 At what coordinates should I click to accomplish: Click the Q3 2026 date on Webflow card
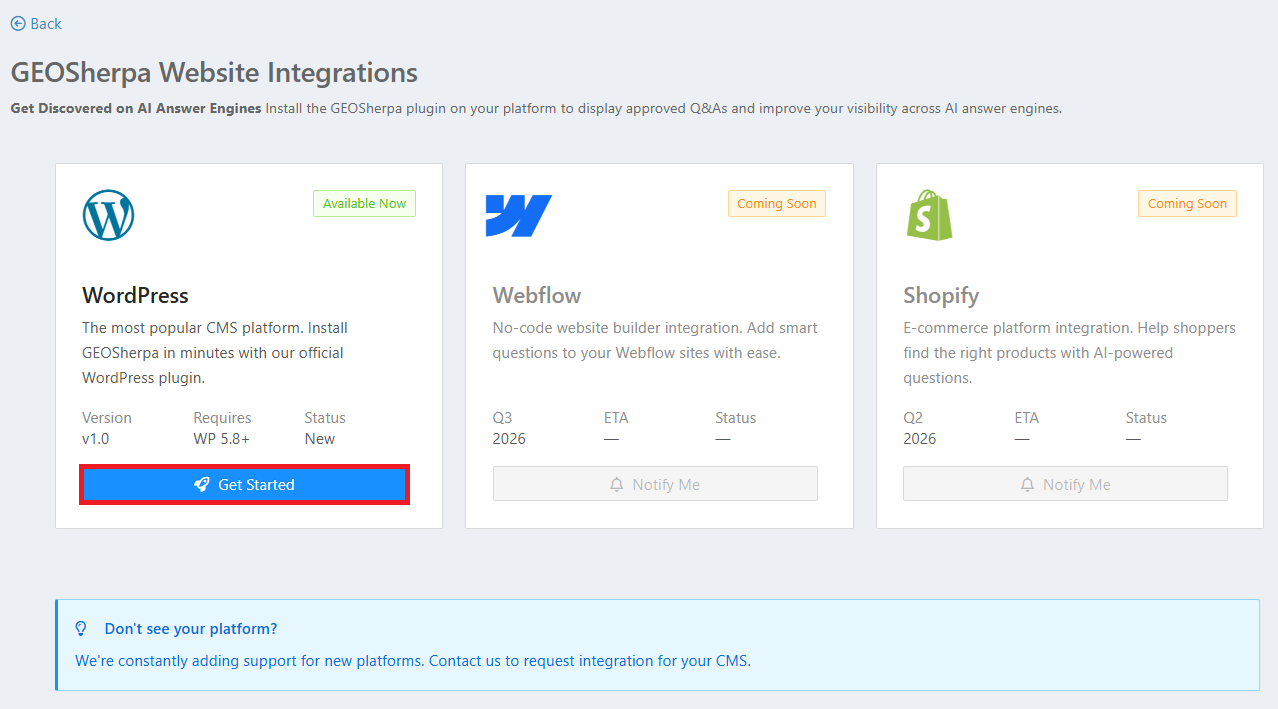coord(509,428)
